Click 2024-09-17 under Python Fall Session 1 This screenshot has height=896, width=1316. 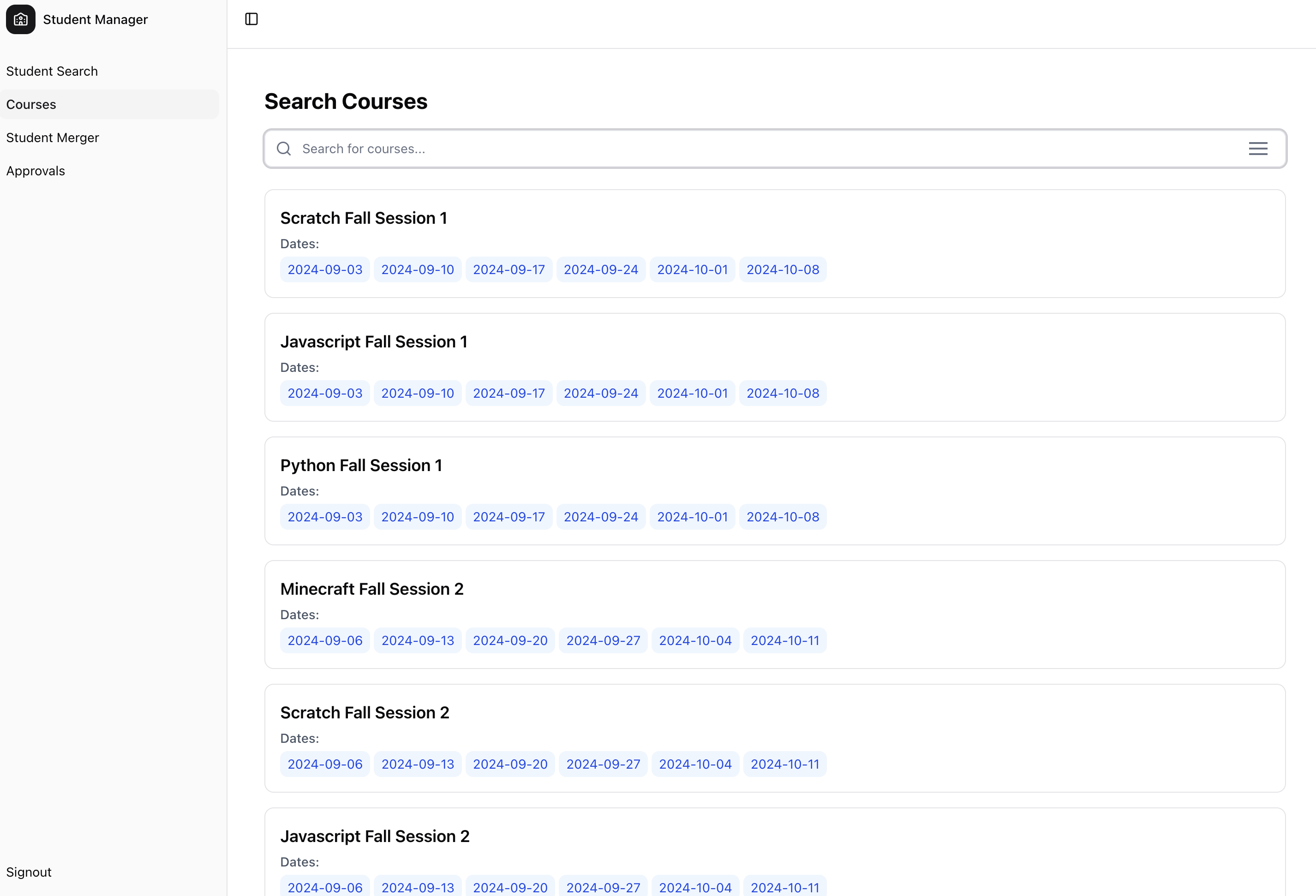508,517
